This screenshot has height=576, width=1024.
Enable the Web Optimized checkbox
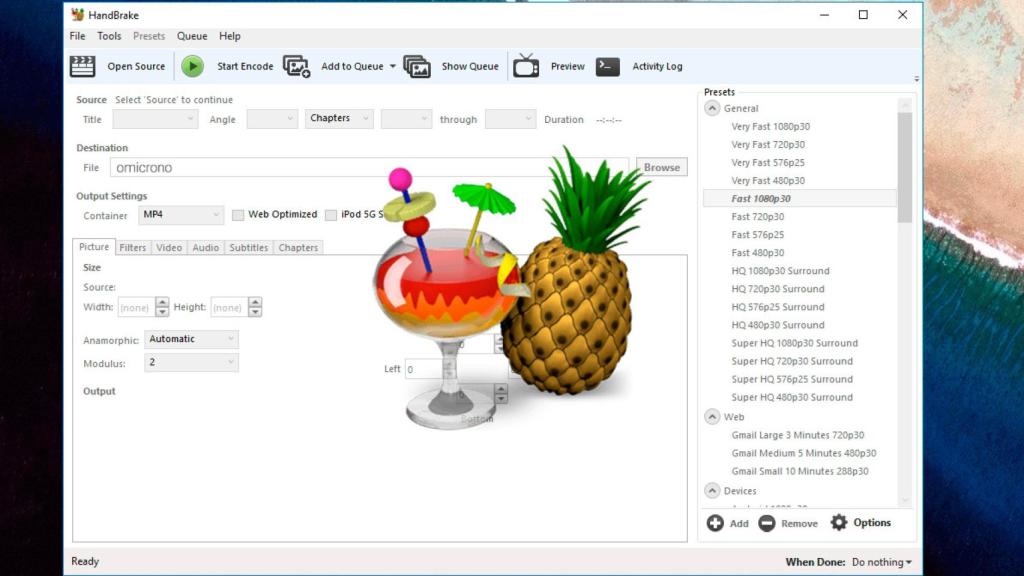238,215
